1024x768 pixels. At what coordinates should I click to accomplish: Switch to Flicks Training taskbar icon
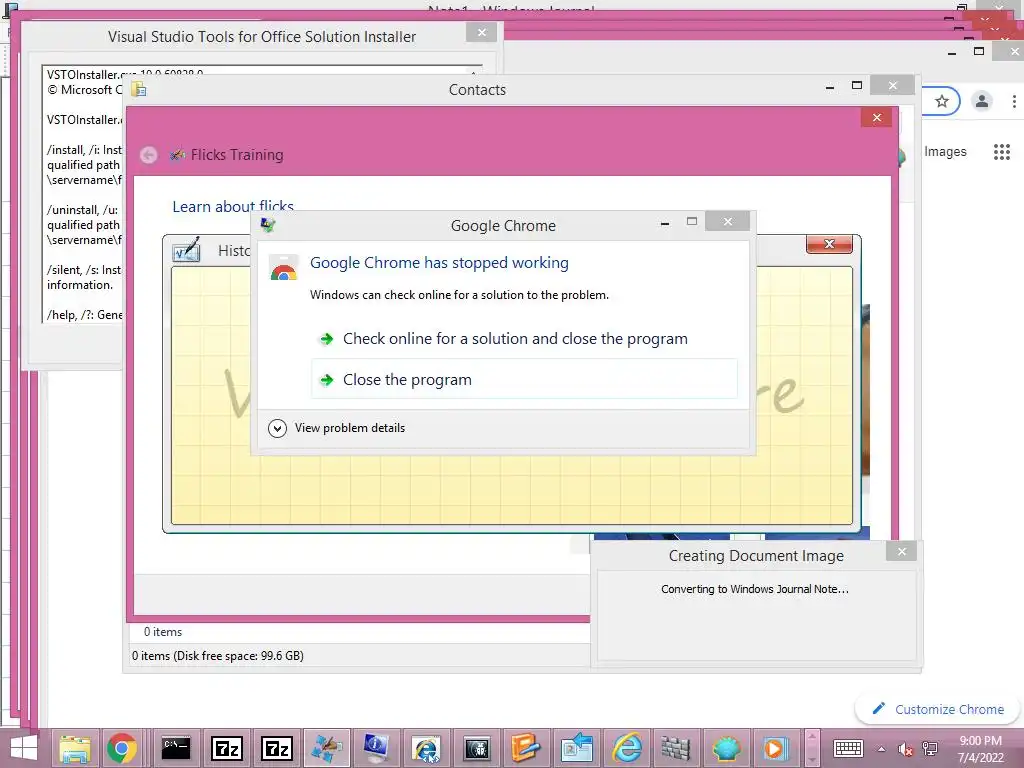[x=327, y=748]
